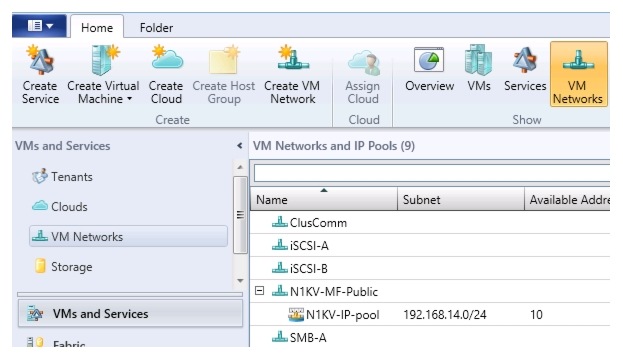Click the Clouds icon in the tree

(x=40, y=206)
